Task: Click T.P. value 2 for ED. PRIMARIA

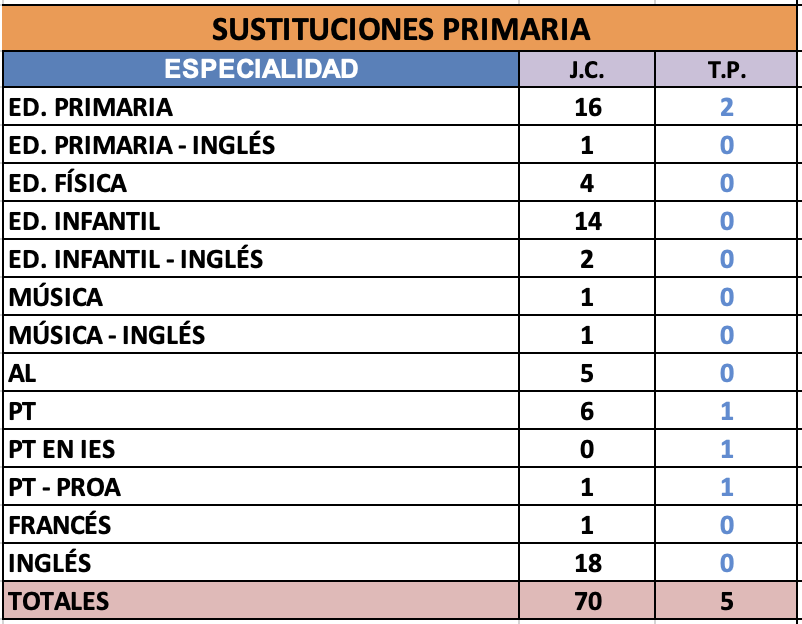Action: coord(727,107)
